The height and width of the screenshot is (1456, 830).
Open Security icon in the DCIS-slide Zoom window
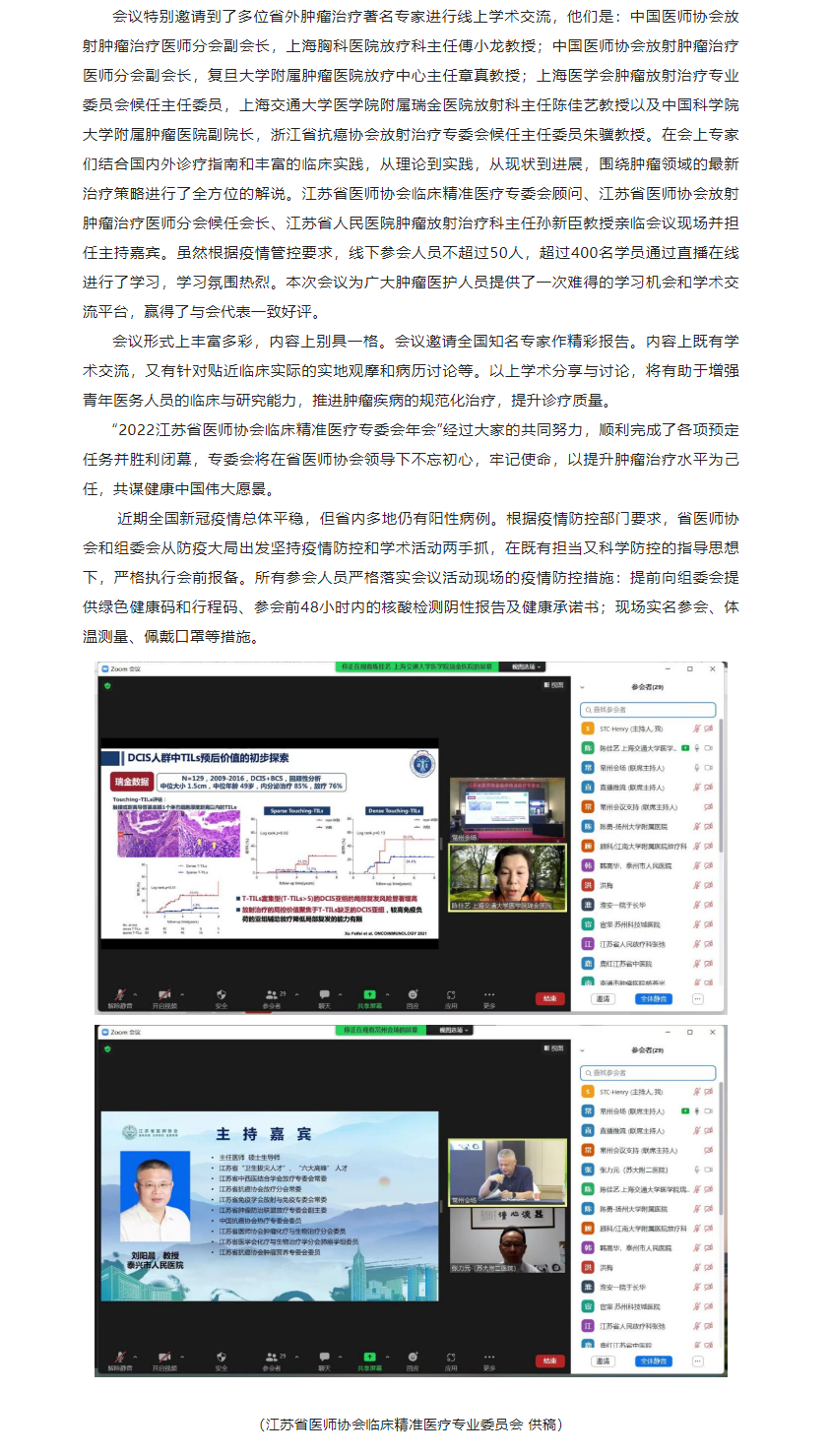(x=222, y=995)
